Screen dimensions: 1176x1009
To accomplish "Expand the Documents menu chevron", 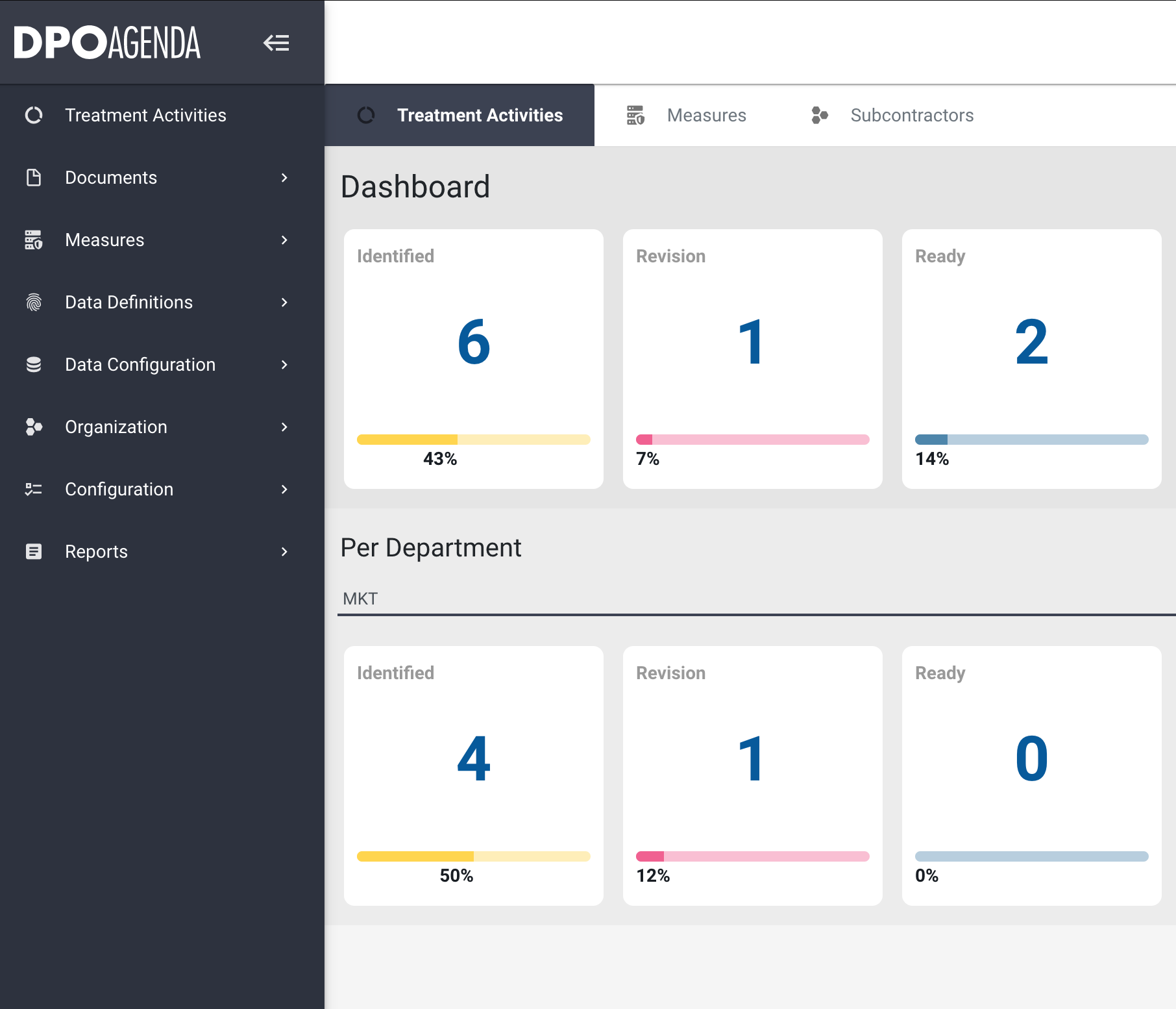I will click(284, 177).
